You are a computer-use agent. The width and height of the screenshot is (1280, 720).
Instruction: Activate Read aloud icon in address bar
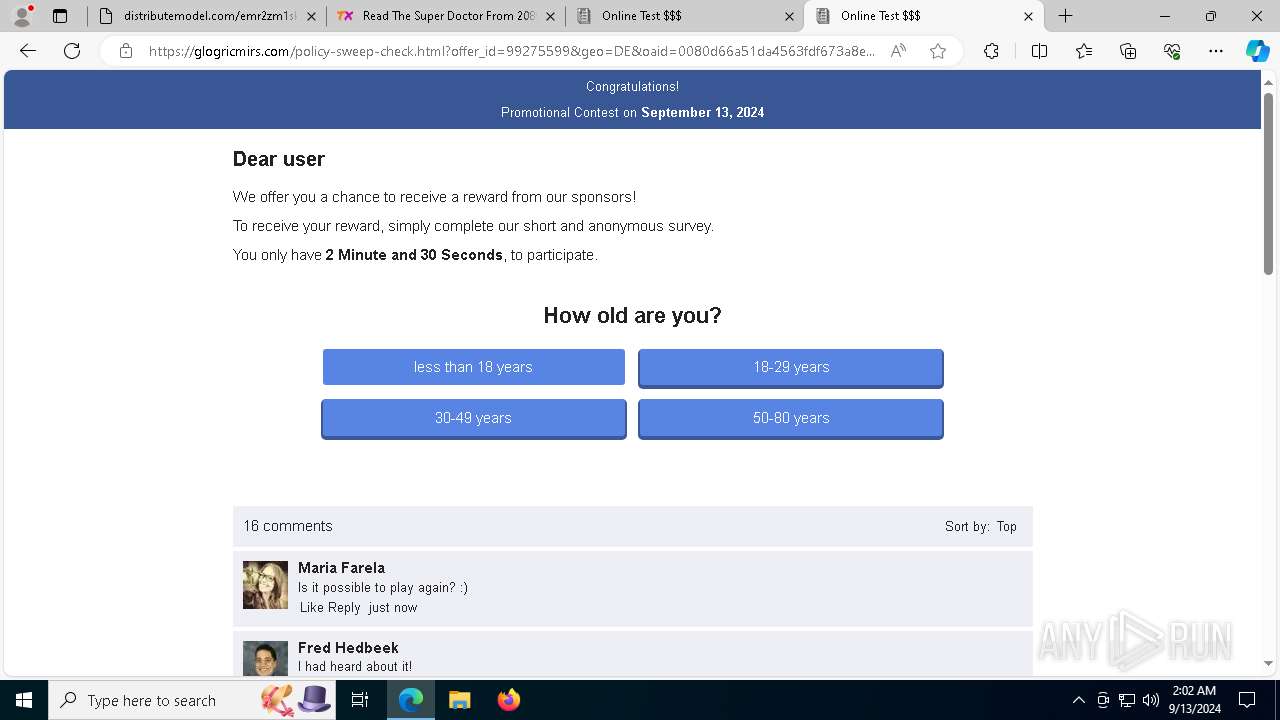[898, 51]
